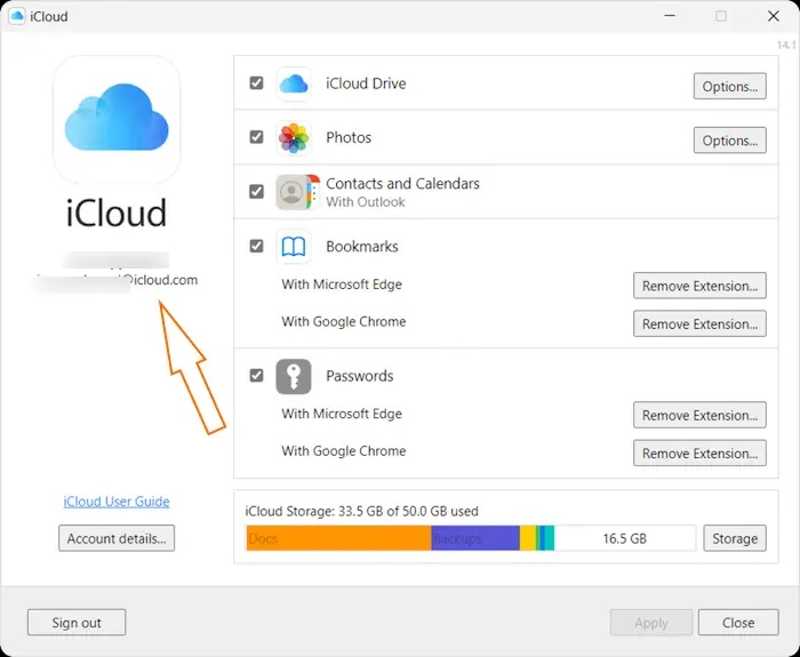Image resolution: width=800 pixels, height=657 pixels.
Task: Click 'With Microsoft Edge' under Bookmarks
Action: pyautogui.click(x=342, y=285)
